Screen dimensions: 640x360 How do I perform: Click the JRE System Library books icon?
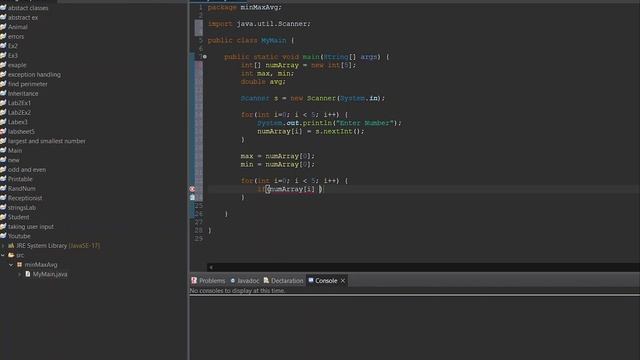(11, 246)
